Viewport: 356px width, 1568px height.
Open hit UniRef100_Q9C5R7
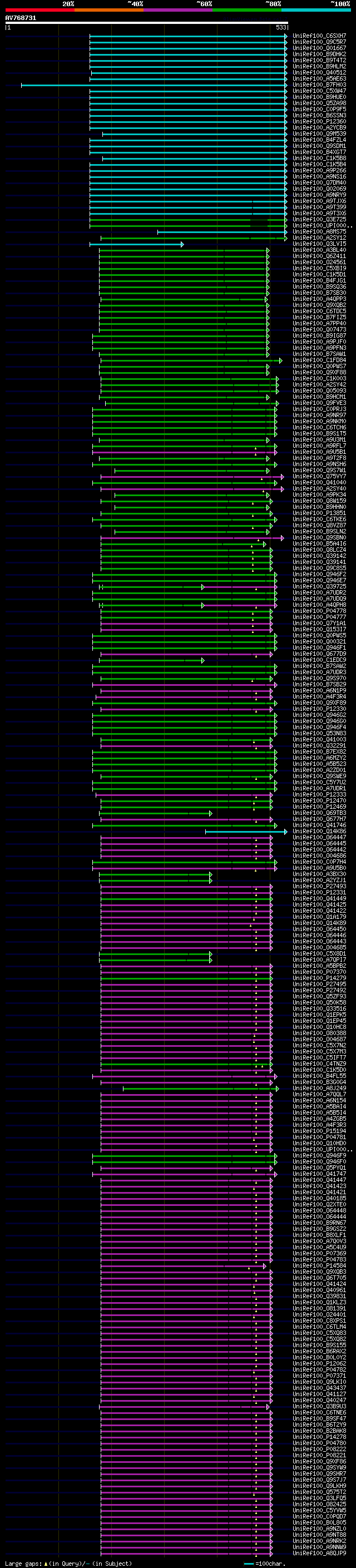point(319,42)
